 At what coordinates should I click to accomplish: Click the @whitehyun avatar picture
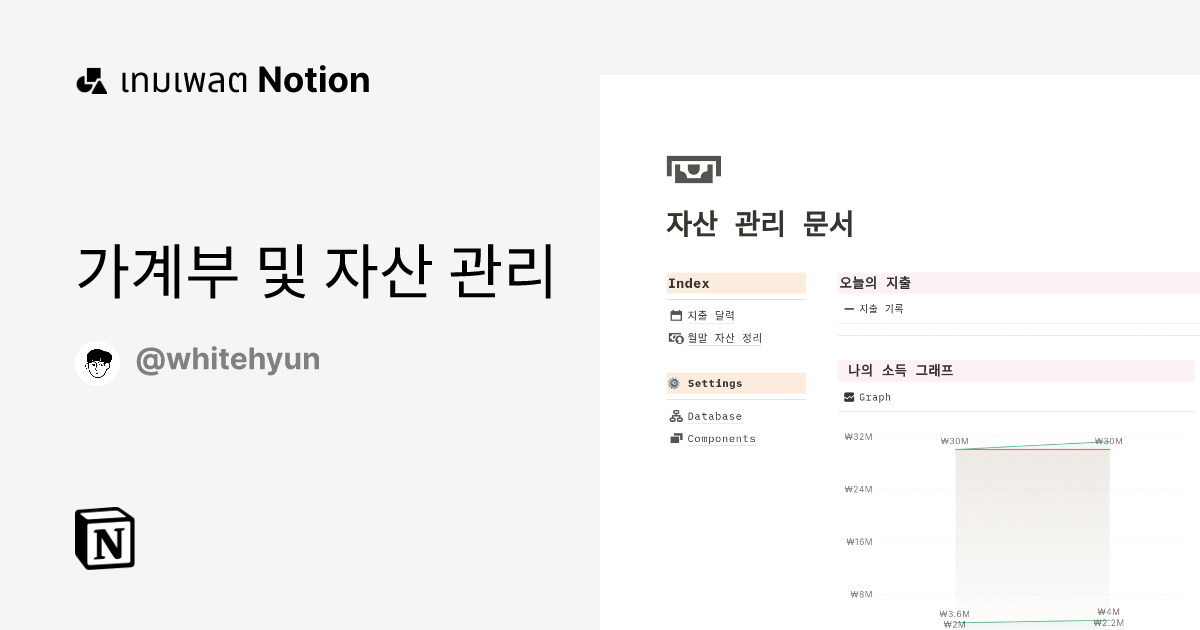tap(97, 359)
